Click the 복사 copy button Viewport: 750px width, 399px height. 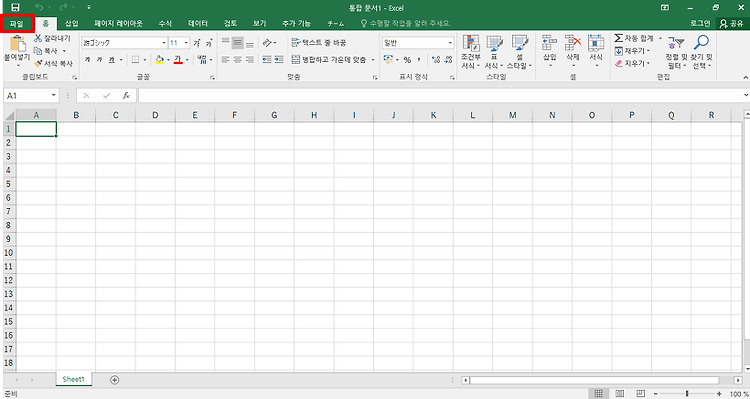[x=50, y=51]
